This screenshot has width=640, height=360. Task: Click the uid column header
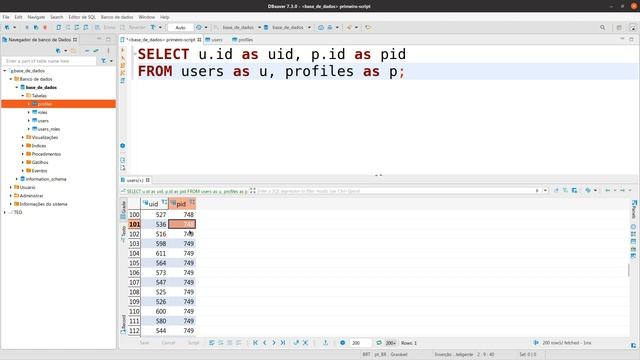point(153,204)
